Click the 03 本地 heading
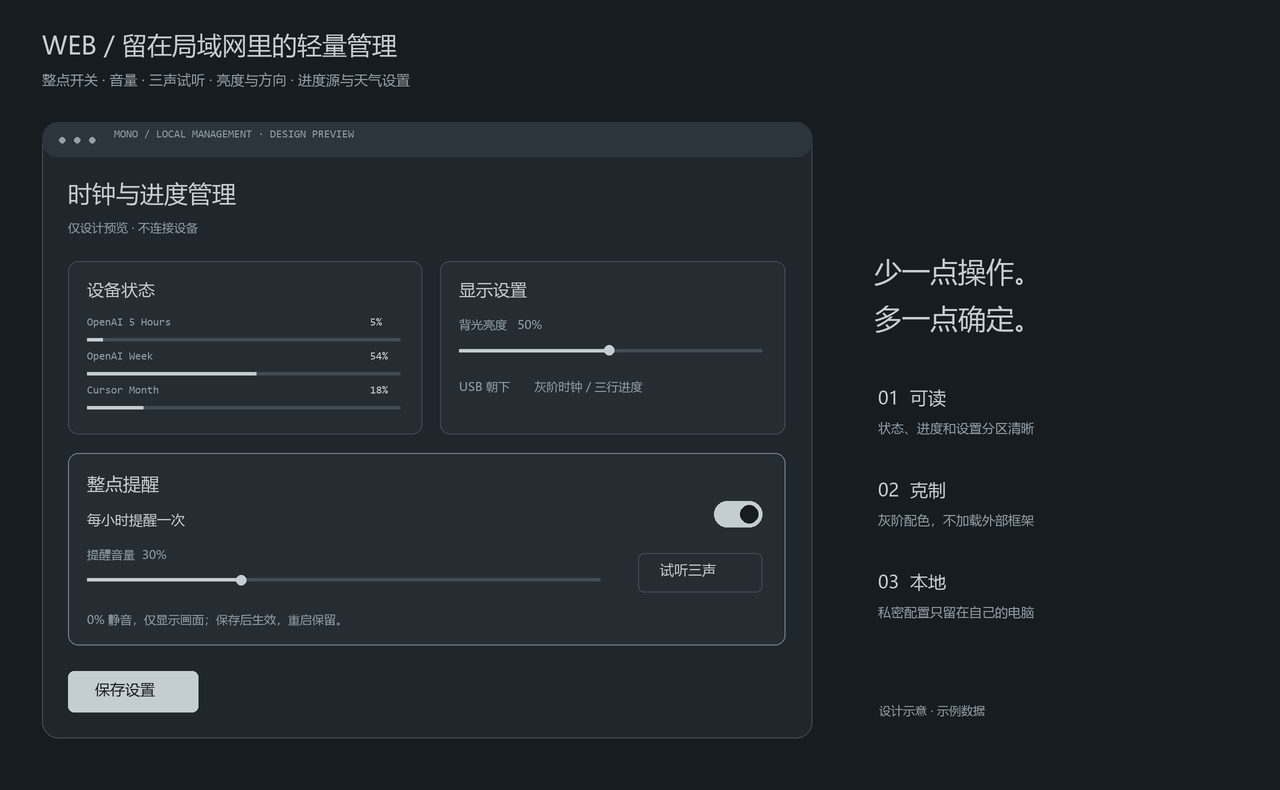The height and width of the screenshot is (790, 1280). coord(912,582)
